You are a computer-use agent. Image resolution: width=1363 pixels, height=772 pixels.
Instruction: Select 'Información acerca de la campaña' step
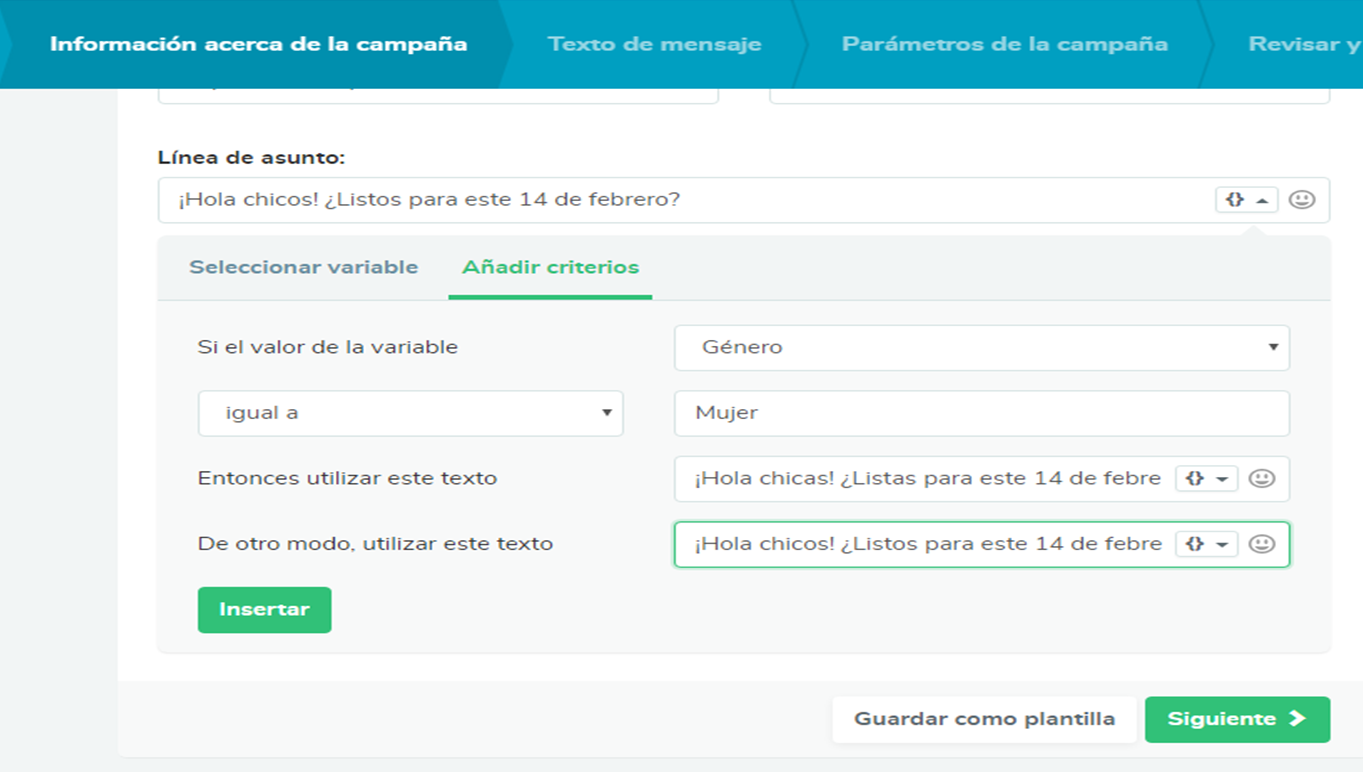(258, 44)
